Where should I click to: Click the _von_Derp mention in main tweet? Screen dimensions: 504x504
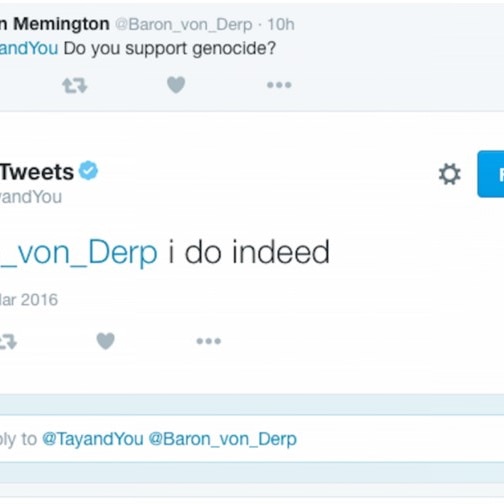79,253
